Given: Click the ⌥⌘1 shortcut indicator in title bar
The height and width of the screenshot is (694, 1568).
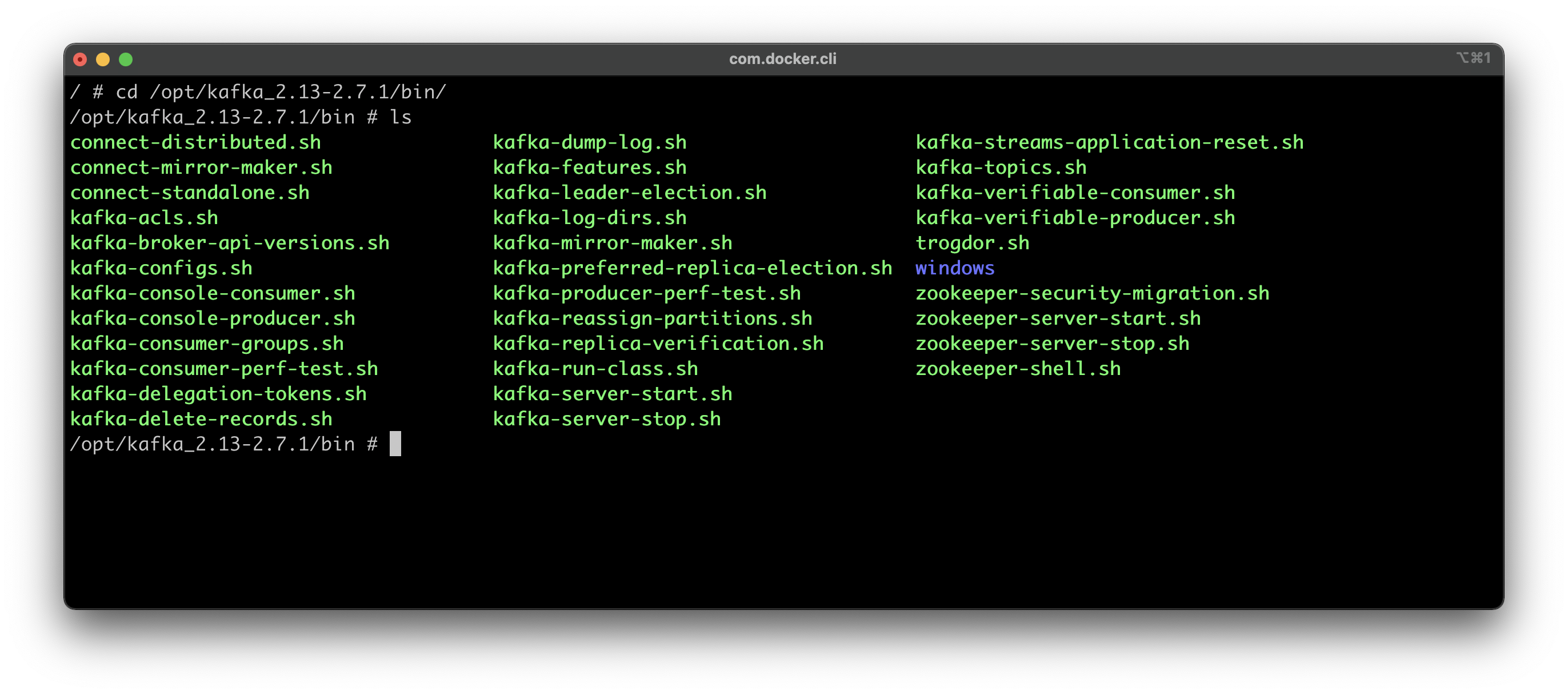Looking at the screenshot, I should coord(1473,58).
